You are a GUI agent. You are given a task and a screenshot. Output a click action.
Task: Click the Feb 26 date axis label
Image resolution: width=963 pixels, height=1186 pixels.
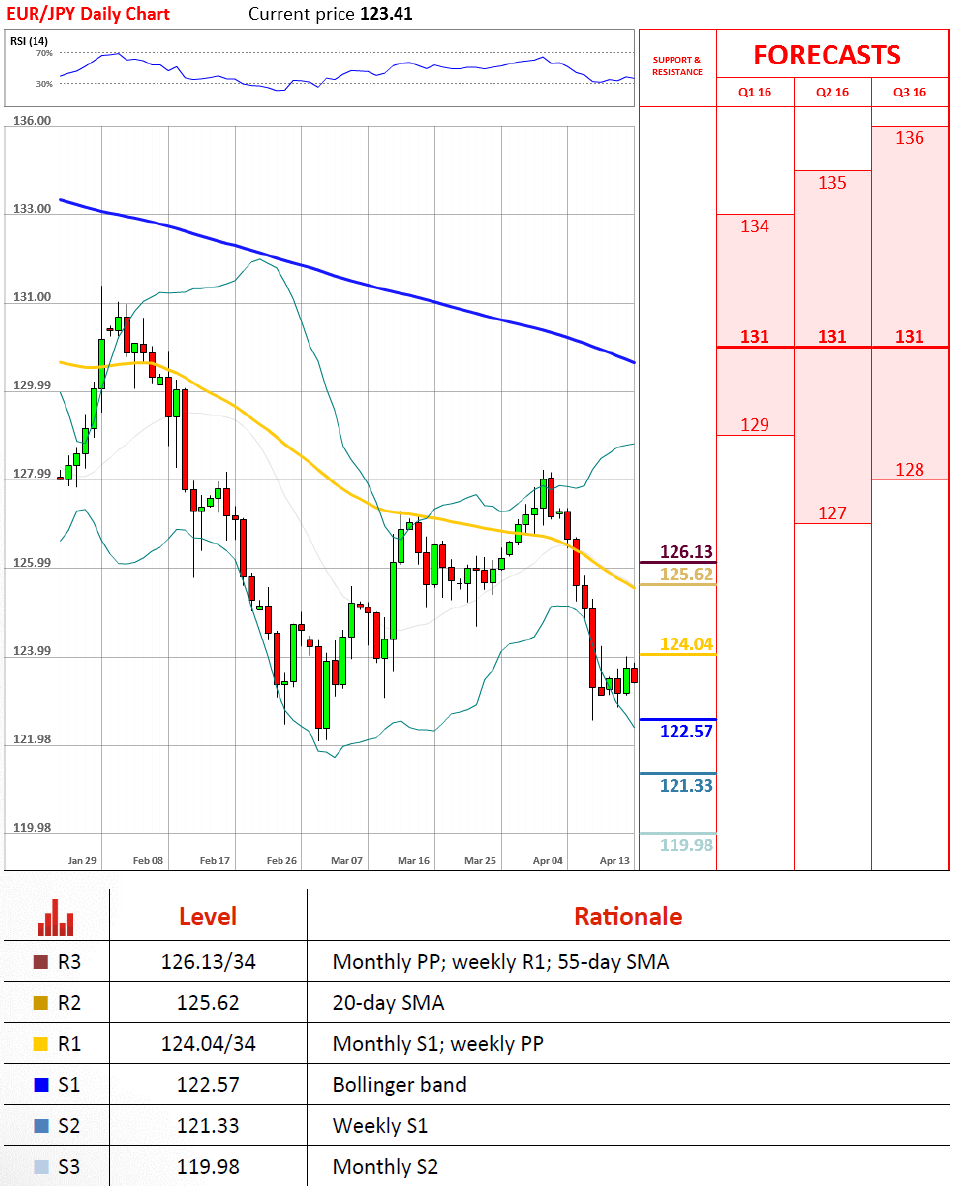coord(281,861)
